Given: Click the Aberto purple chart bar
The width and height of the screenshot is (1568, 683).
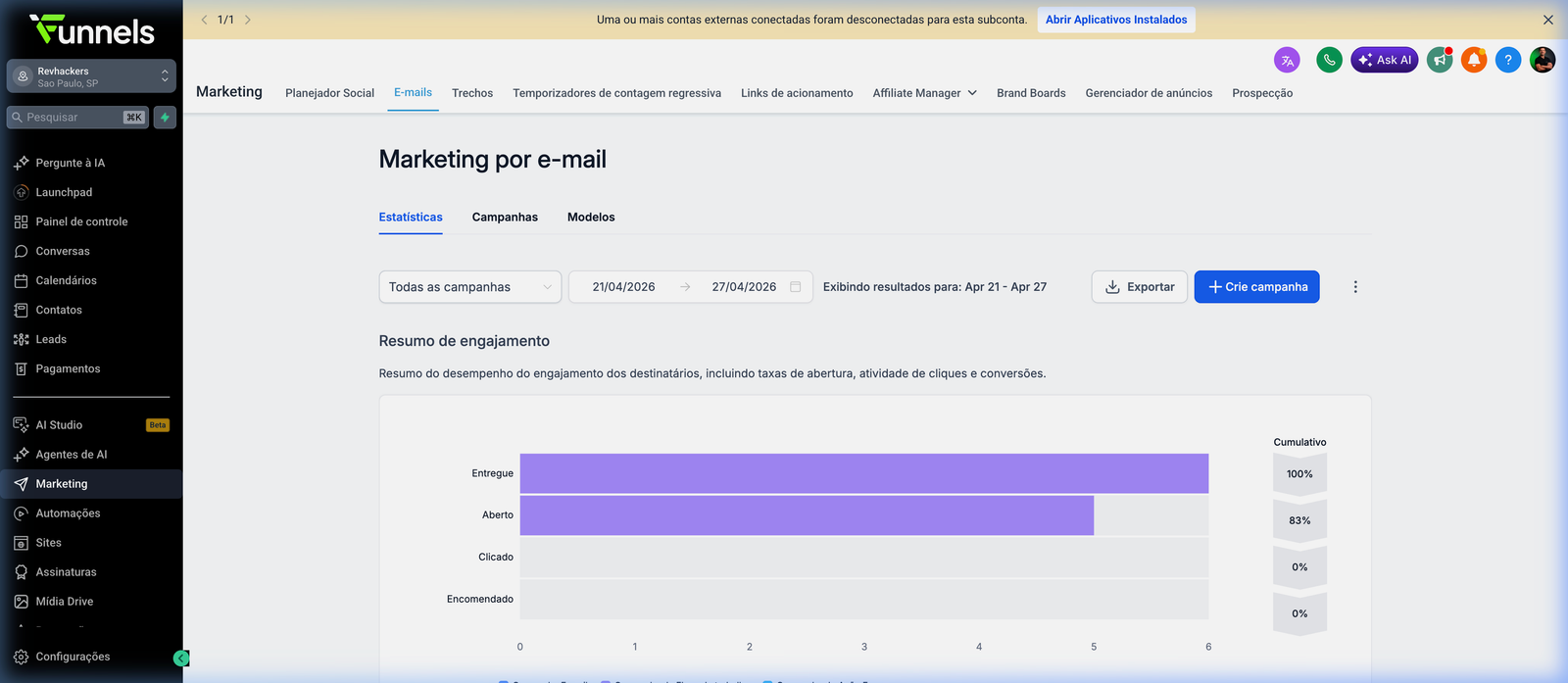Looking at the screenshot, I should tap(807, 515).
